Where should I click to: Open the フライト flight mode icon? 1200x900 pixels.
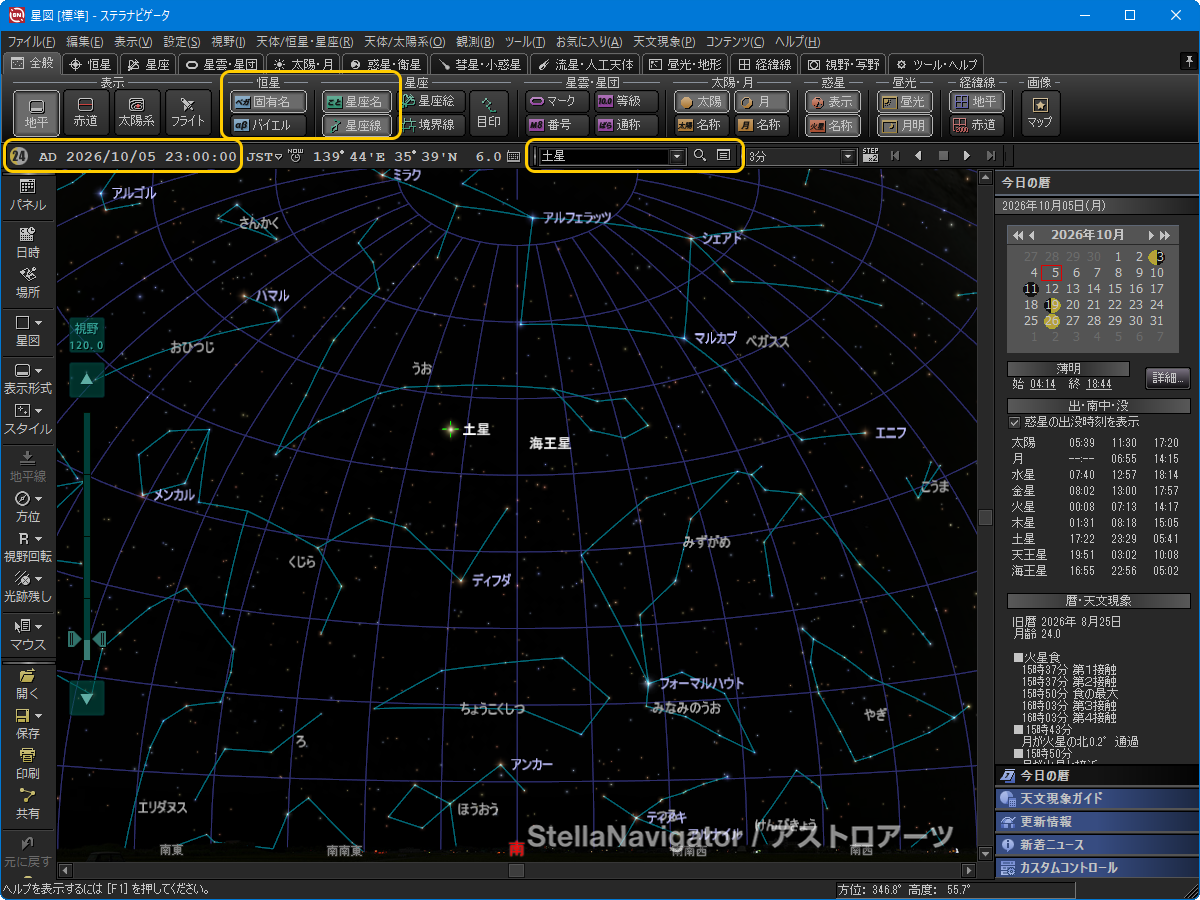[188, 112]
